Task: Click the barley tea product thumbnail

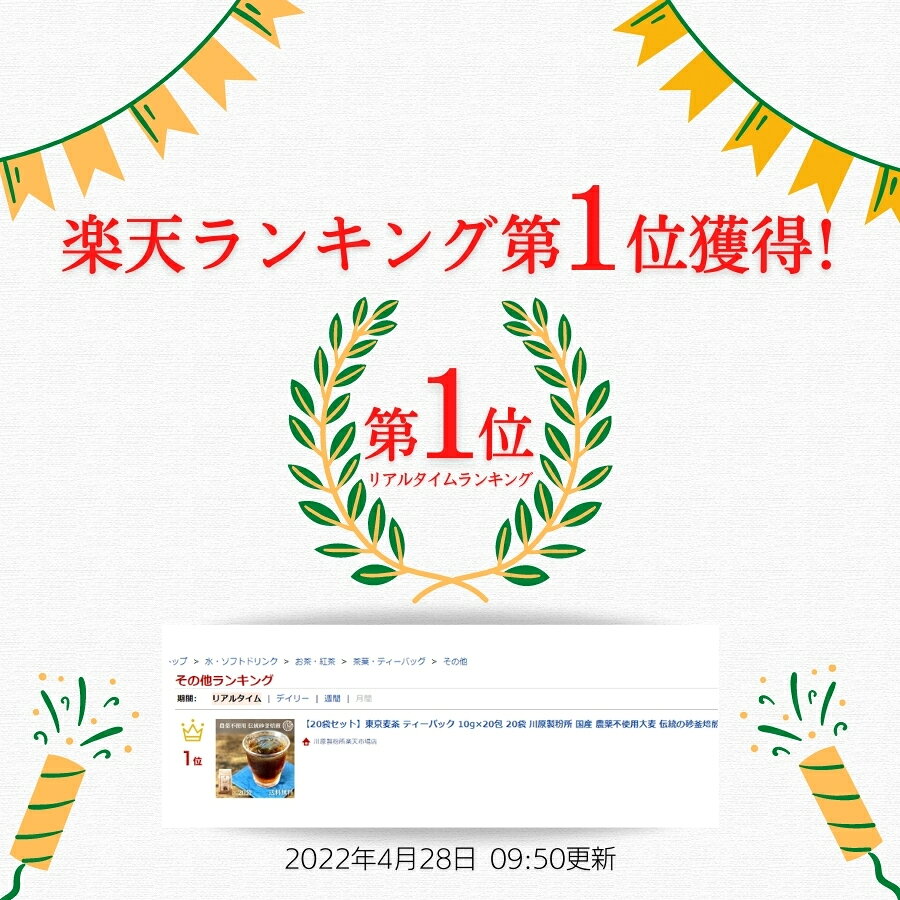Action: 255,758
